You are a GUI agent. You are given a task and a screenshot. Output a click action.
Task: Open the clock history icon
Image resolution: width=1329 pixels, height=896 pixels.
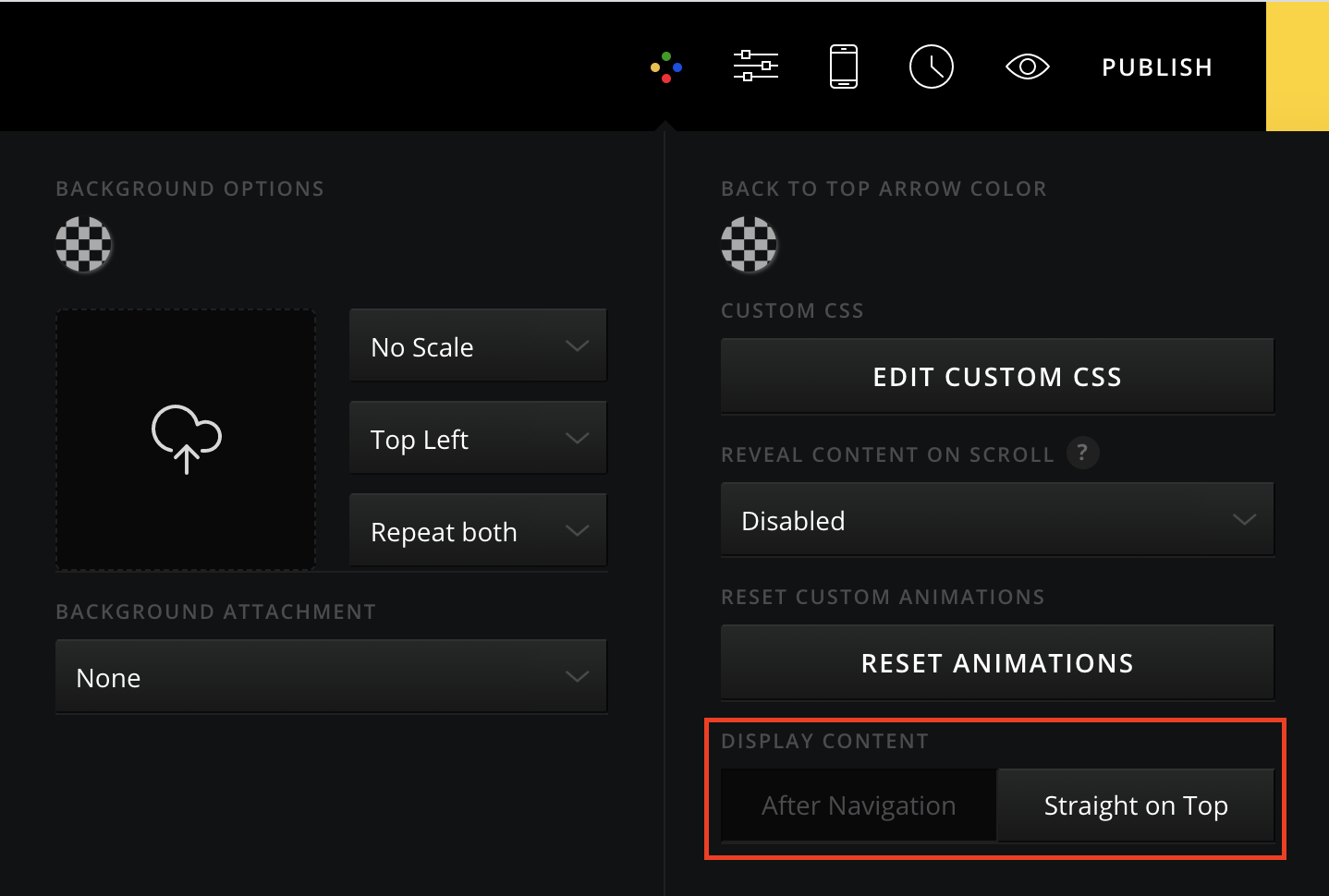(x=931, y=67)
